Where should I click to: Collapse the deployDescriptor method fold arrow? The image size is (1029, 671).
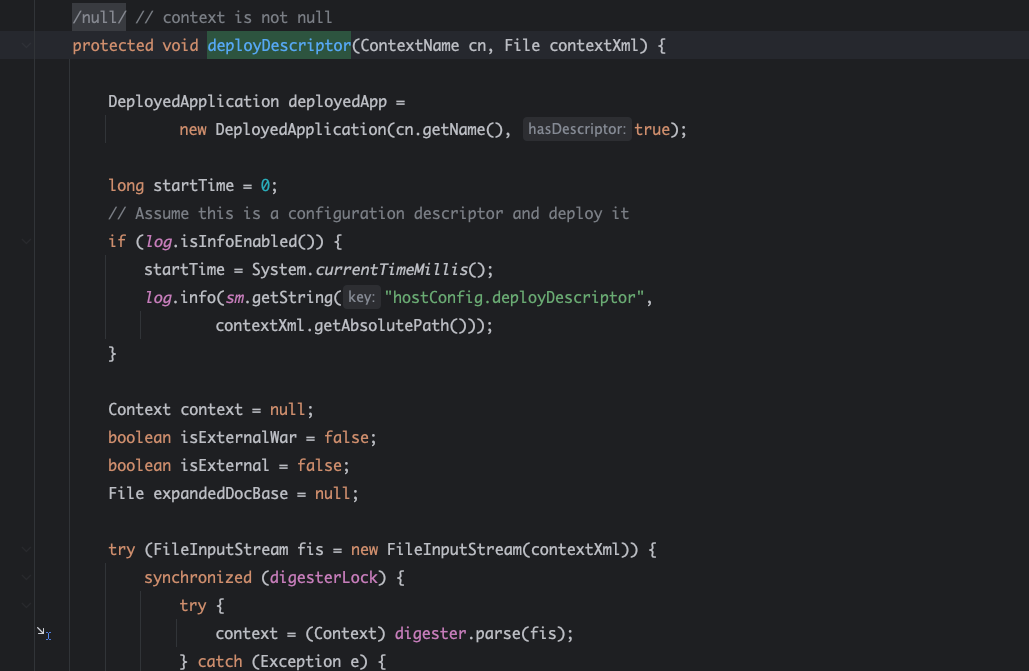click(x=25, y=45)
